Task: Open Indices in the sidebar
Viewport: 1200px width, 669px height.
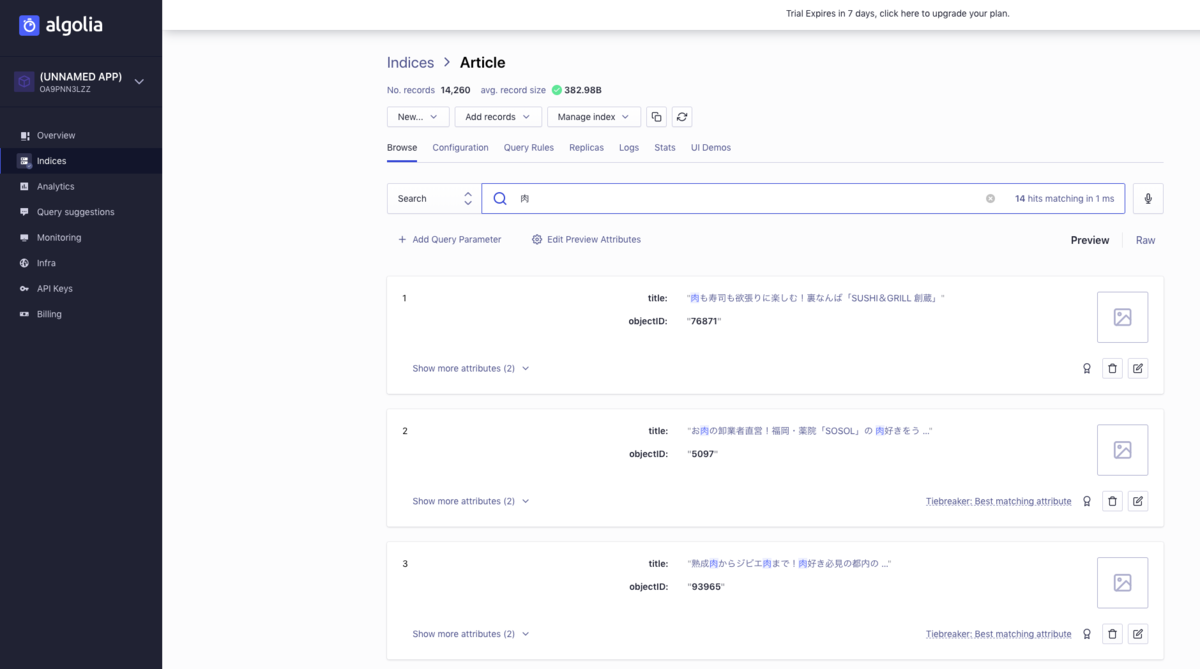Action: click(81, 161)
